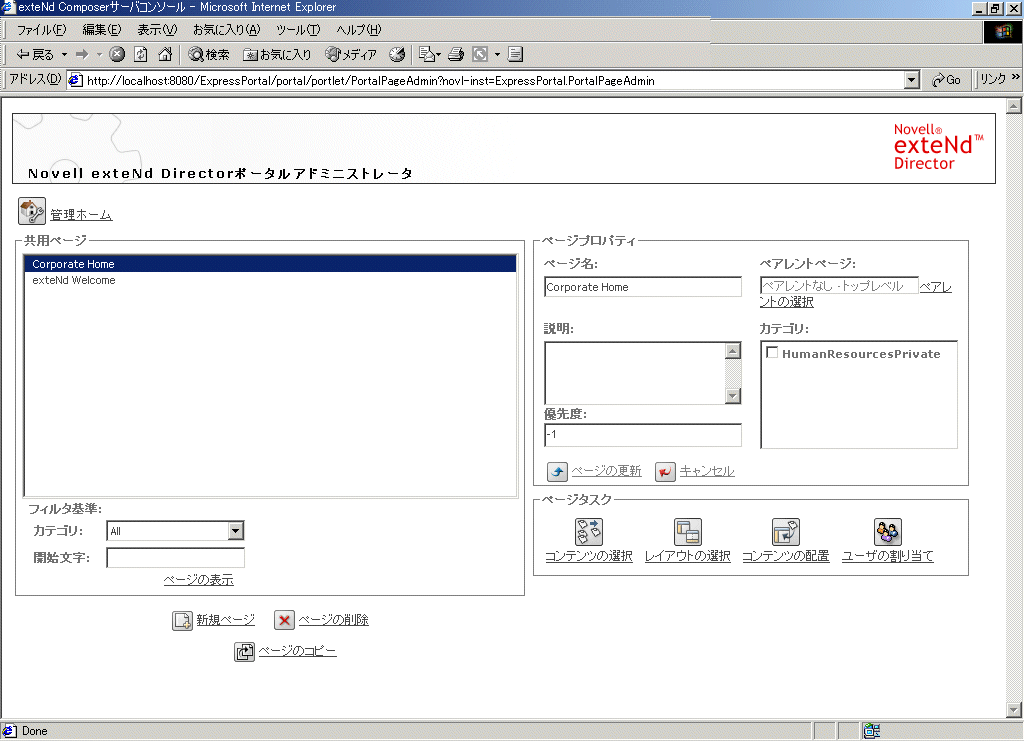Open the address bar URL history dropdown
Screen dimensions: 1024x741
pyautogui.click(x=912, y=80)
